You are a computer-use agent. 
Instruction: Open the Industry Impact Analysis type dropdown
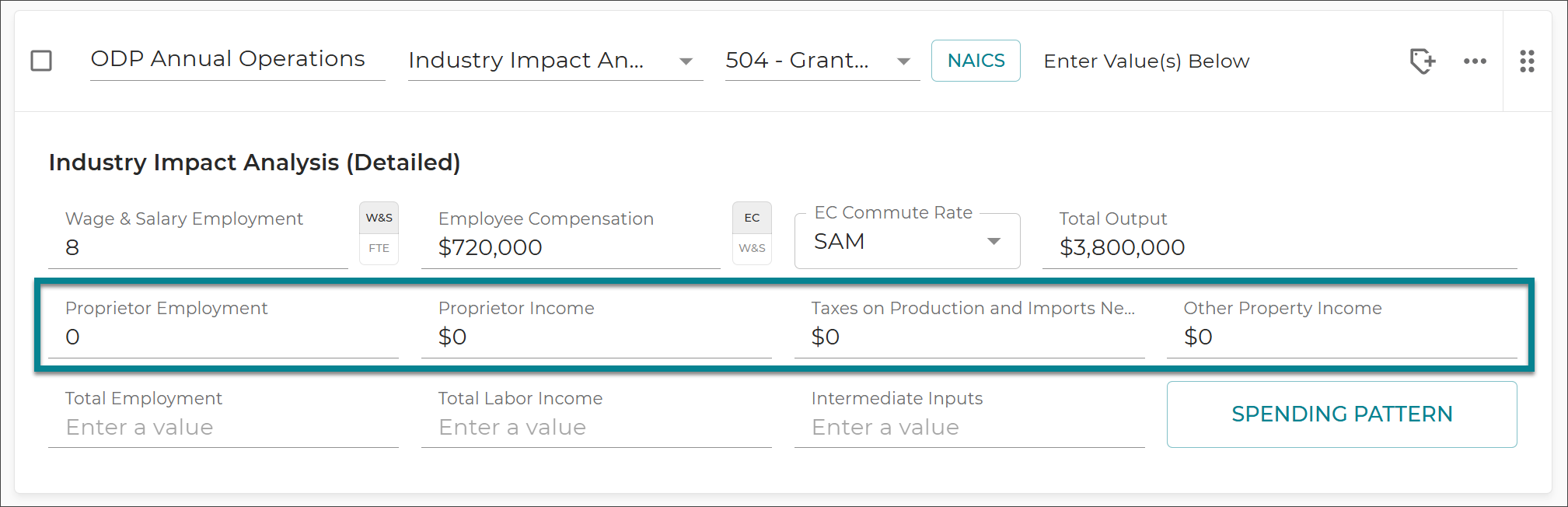[x=556, y=61]
